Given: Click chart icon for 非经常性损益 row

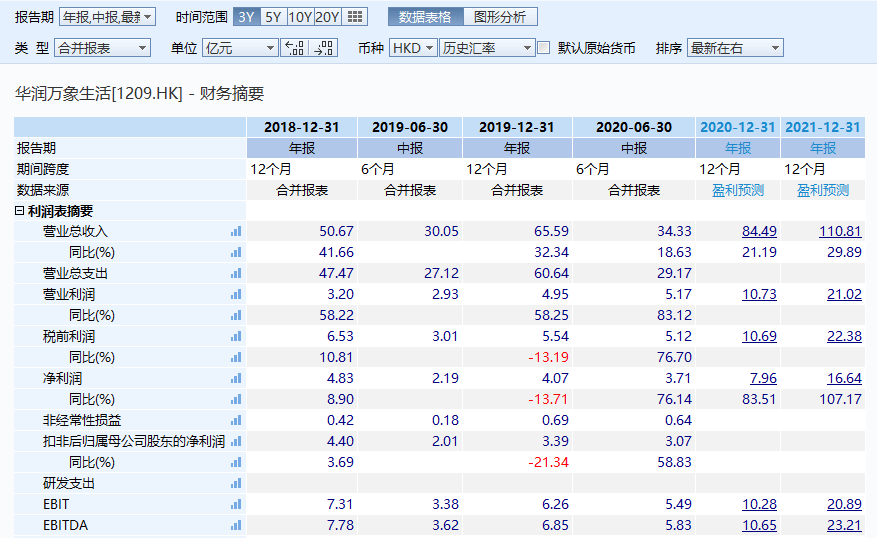Looking at the screenshot, I should (236, 420).
